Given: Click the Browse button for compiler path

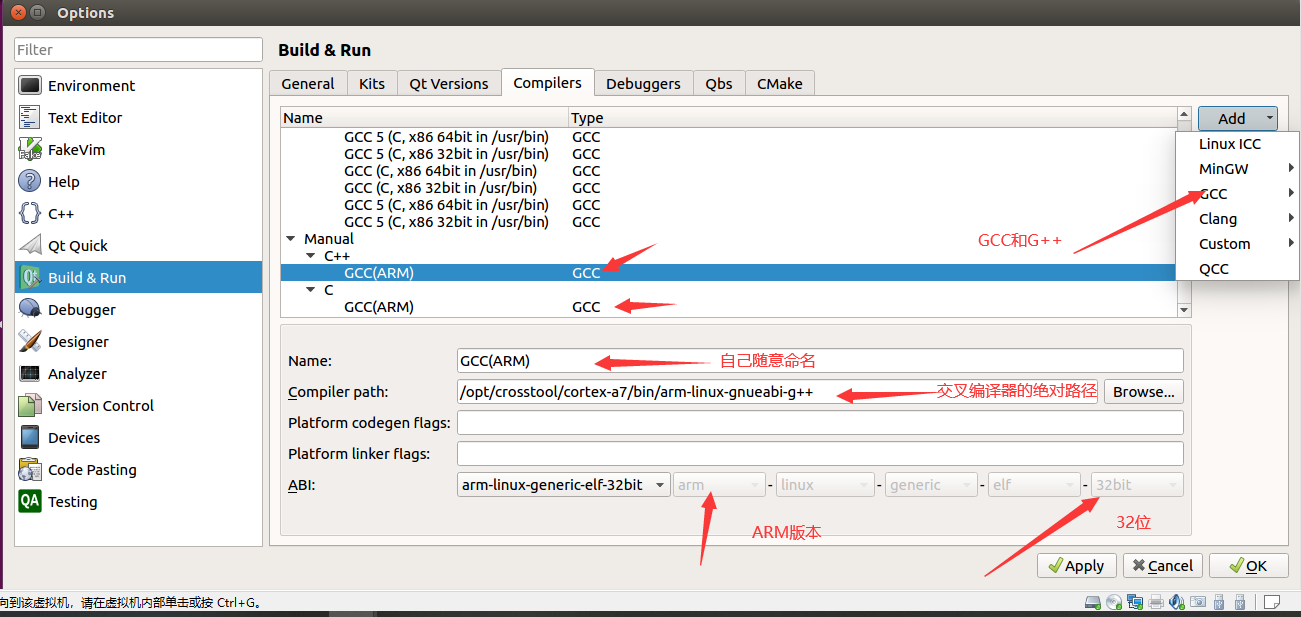Looking at the screenshot, I should [x=1142, y=391].
